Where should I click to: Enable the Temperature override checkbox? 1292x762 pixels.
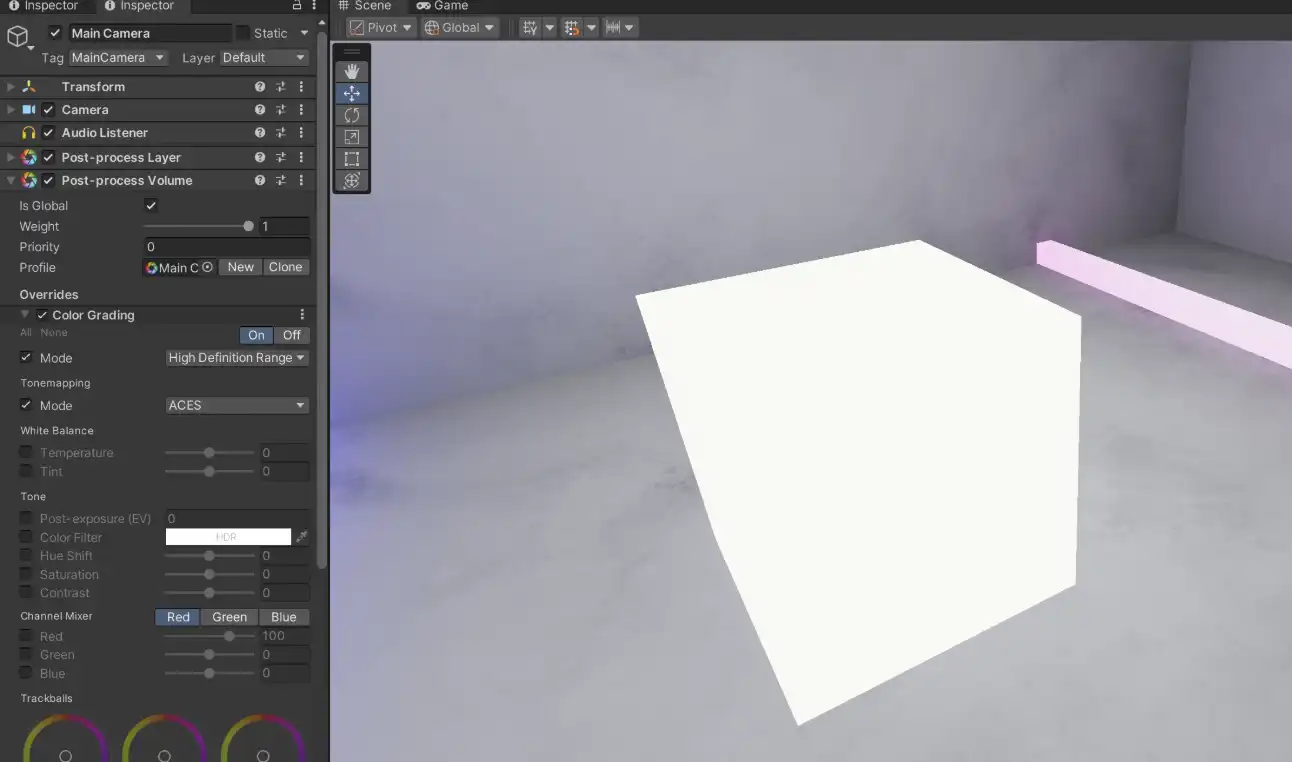(26, 453)
